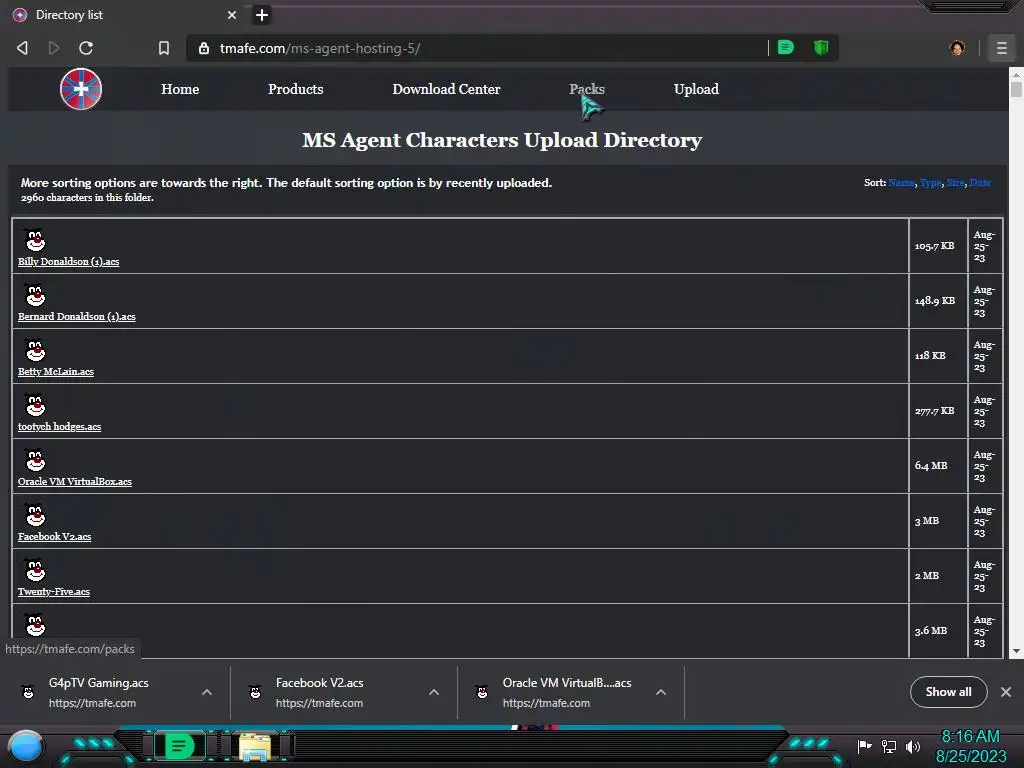Download Facebook V2.acs from the list
This screenshot has width=1024, height=768.
(x=54, y=536)
